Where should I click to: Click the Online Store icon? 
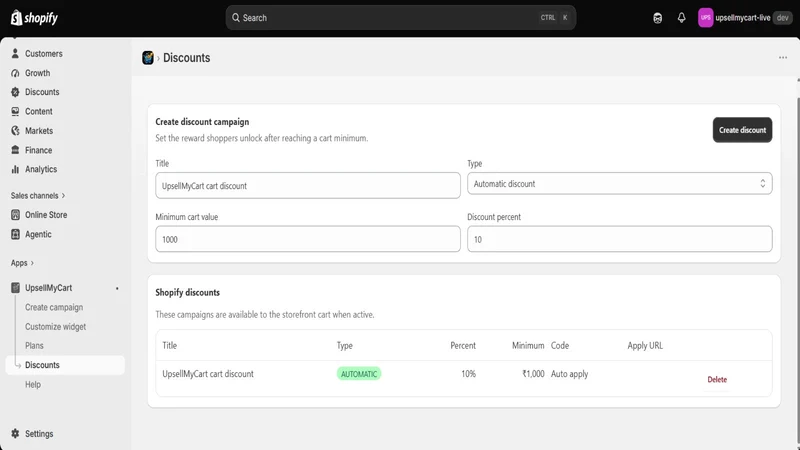tap(15, 215)
